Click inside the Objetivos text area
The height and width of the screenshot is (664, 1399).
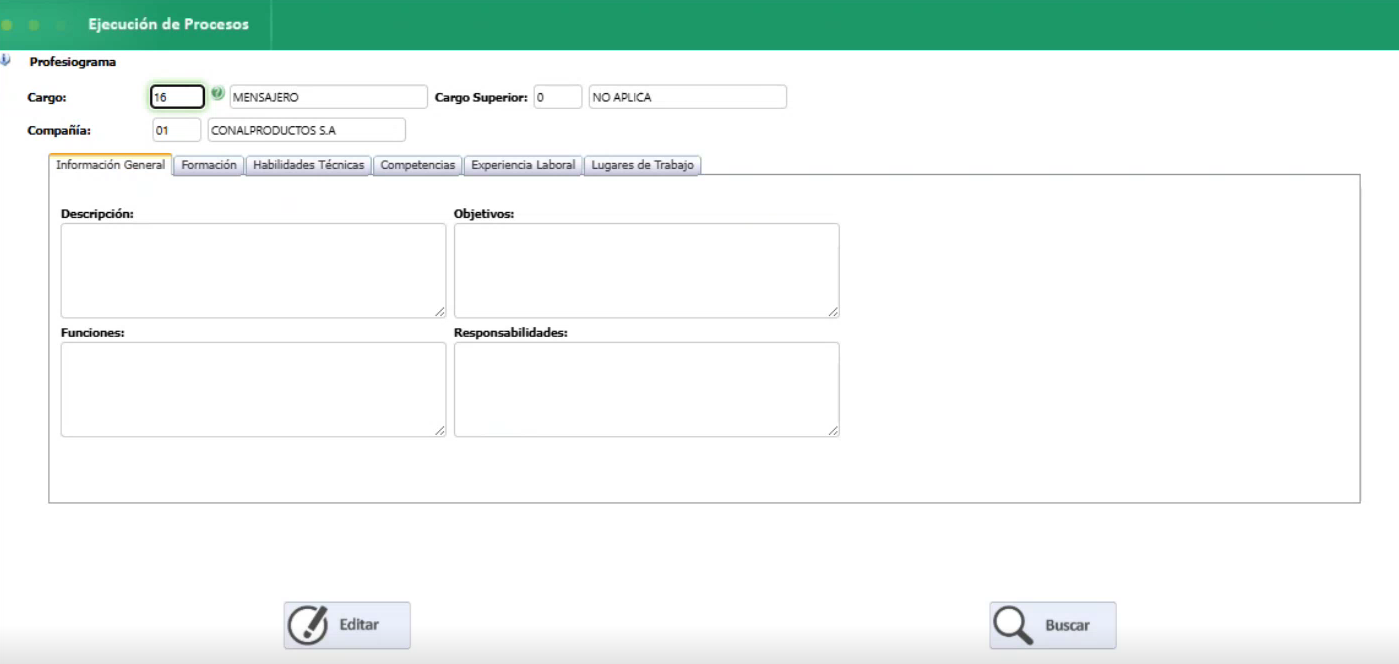coord(646,270)
